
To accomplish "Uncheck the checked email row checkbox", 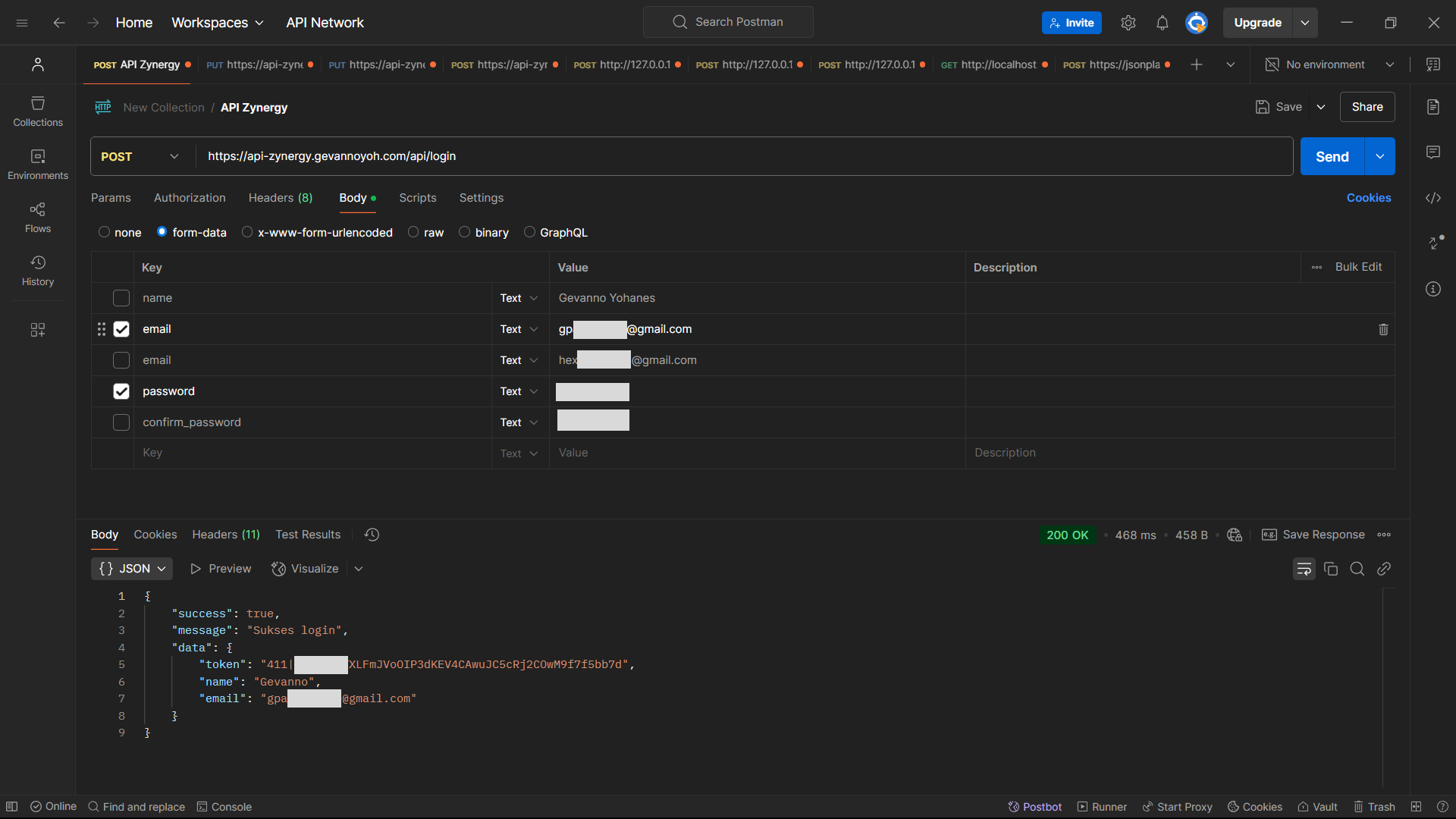I will click(x=121, y=329).
